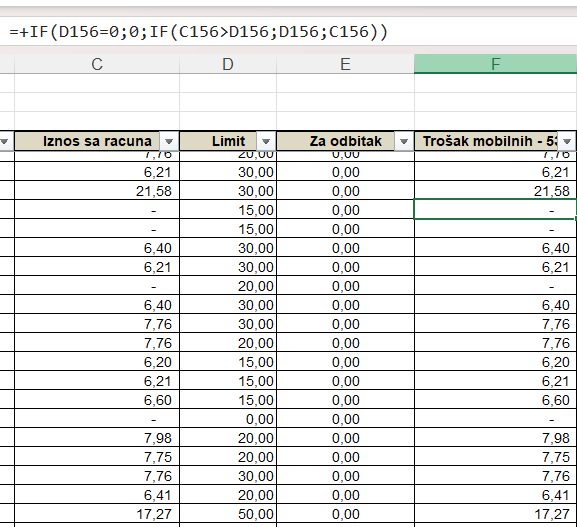Viewport: 577px width, 527px height.
Task: Select the 30,00 Limit cell in the 21,58 row
Action: 228,191
